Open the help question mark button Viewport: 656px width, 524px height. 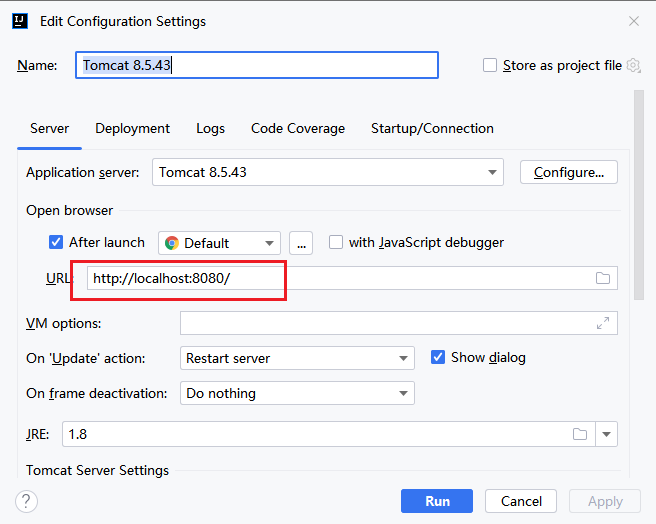click(x=27, y=501)
